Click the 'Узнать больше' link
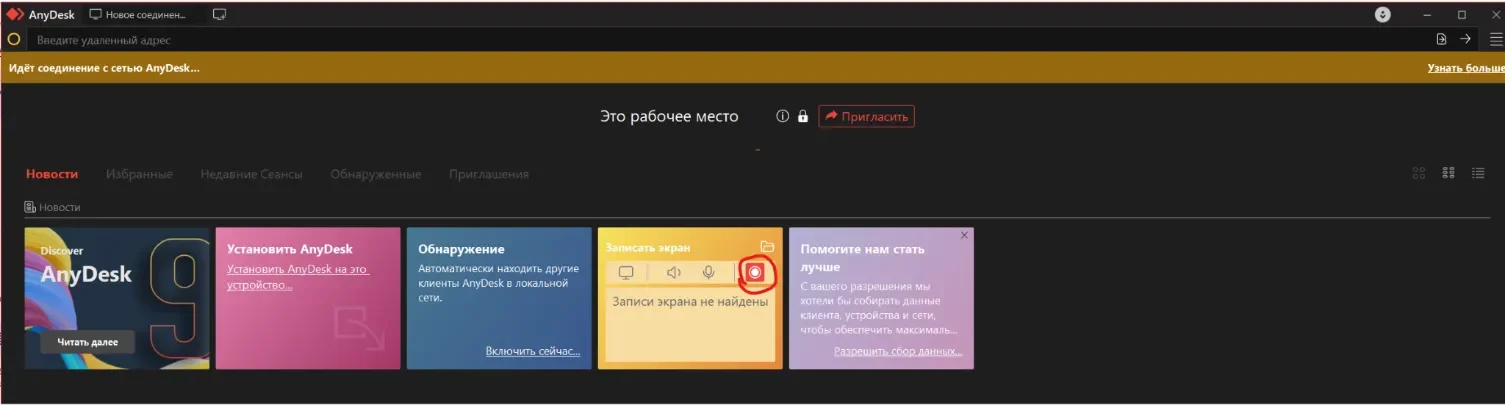1505x405 pixels. [x=1465, y=68]
